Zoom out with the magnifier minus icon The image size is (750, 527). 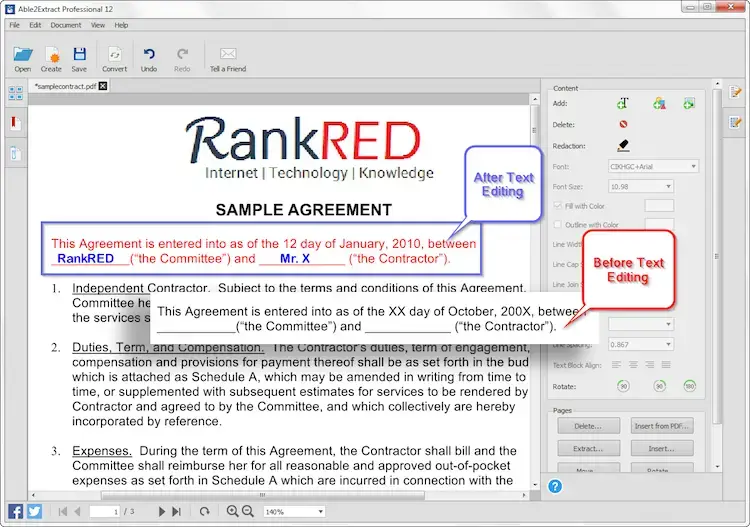[248, 511]
